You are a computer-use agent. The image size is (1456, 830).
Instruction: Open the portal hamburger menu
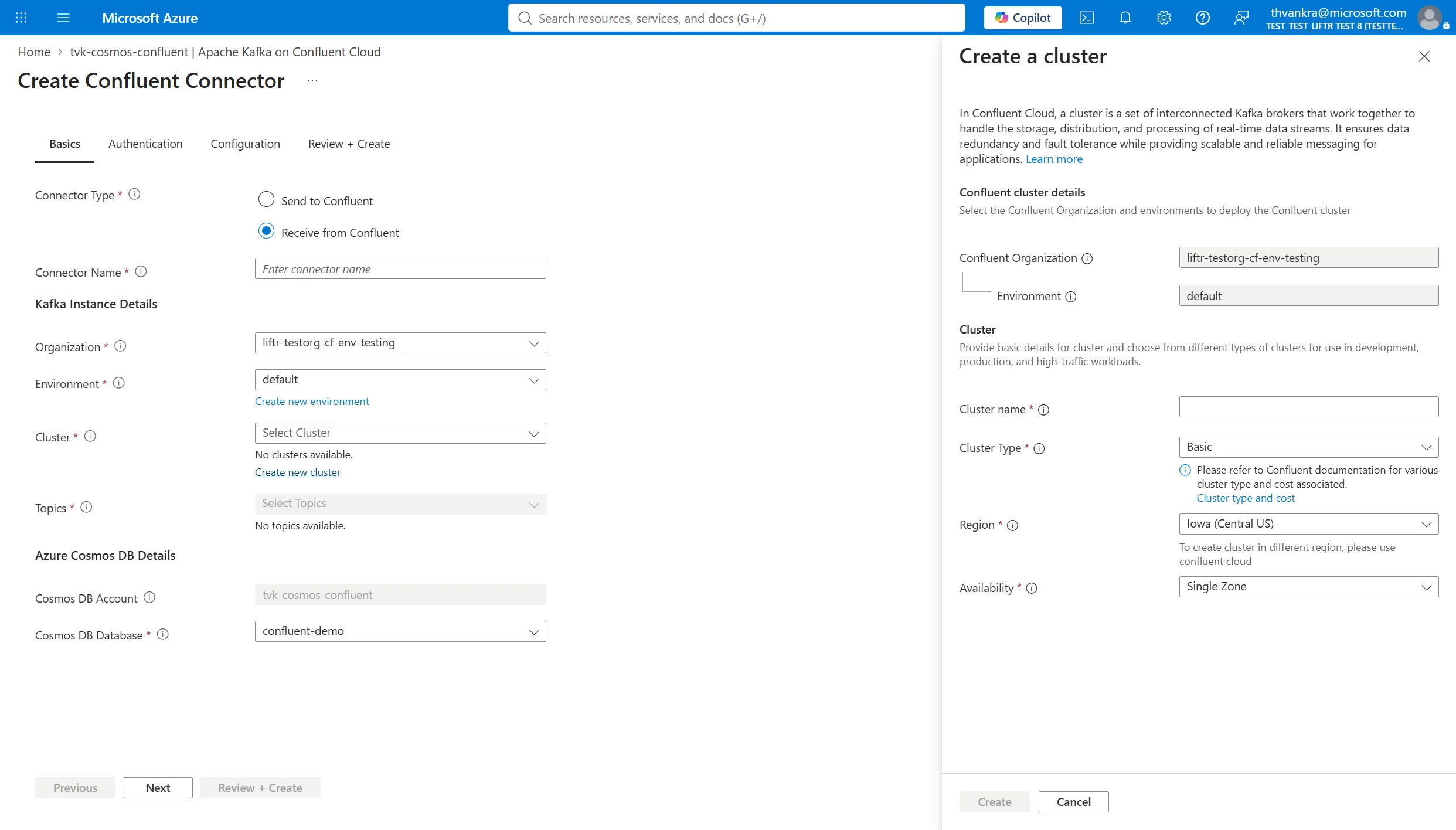pos(63,18)
